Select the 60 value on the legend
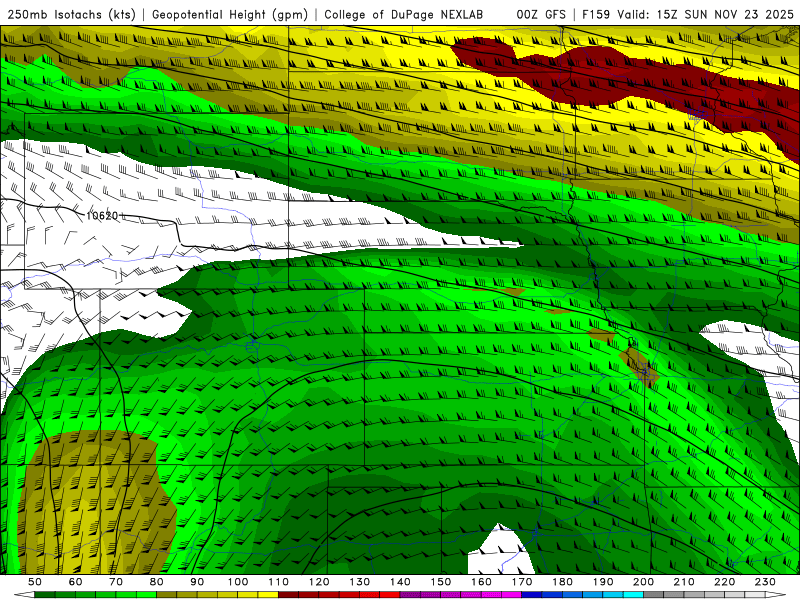 click(x=75, y=582)
